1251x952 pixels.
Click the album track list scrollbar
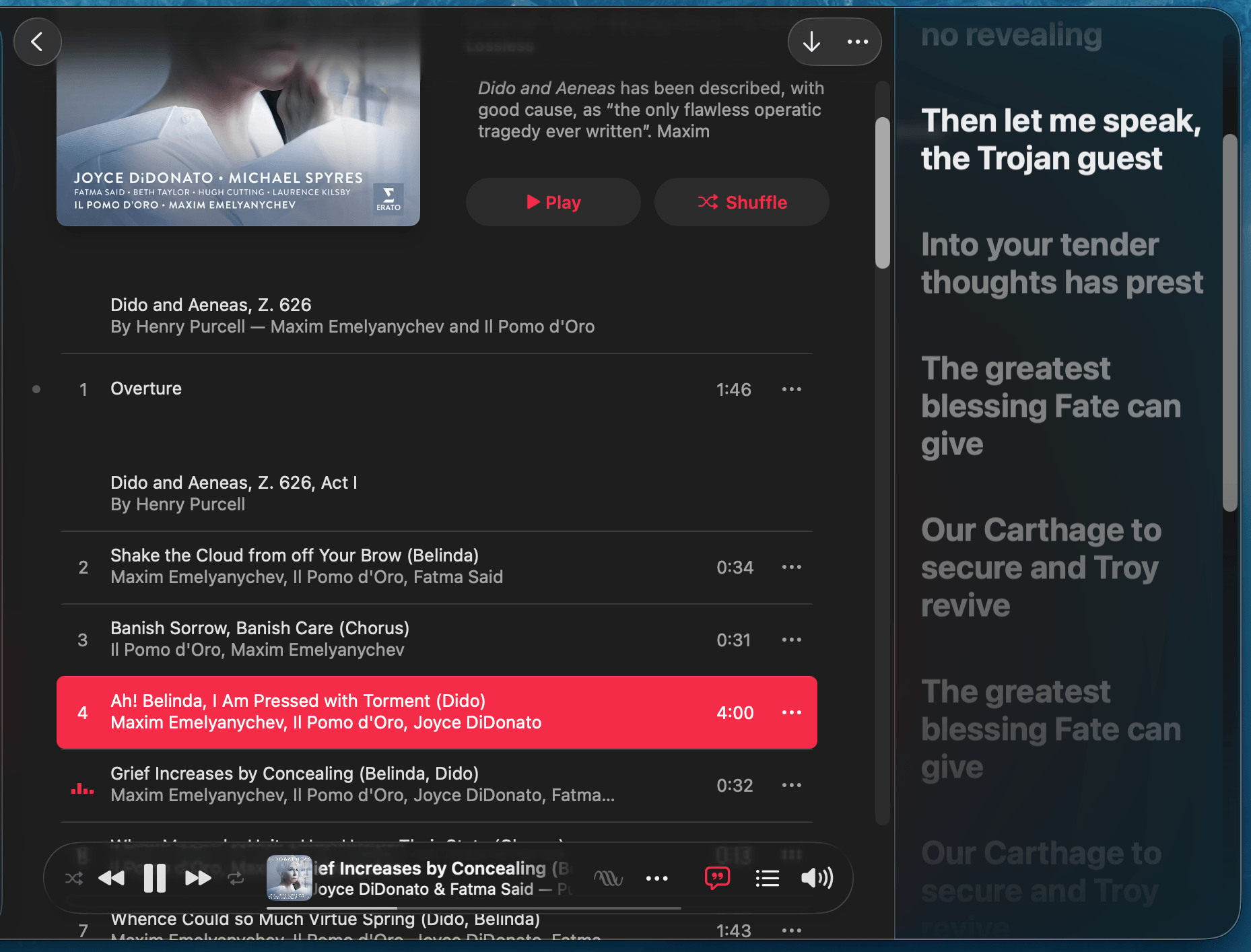coord(882,193)
